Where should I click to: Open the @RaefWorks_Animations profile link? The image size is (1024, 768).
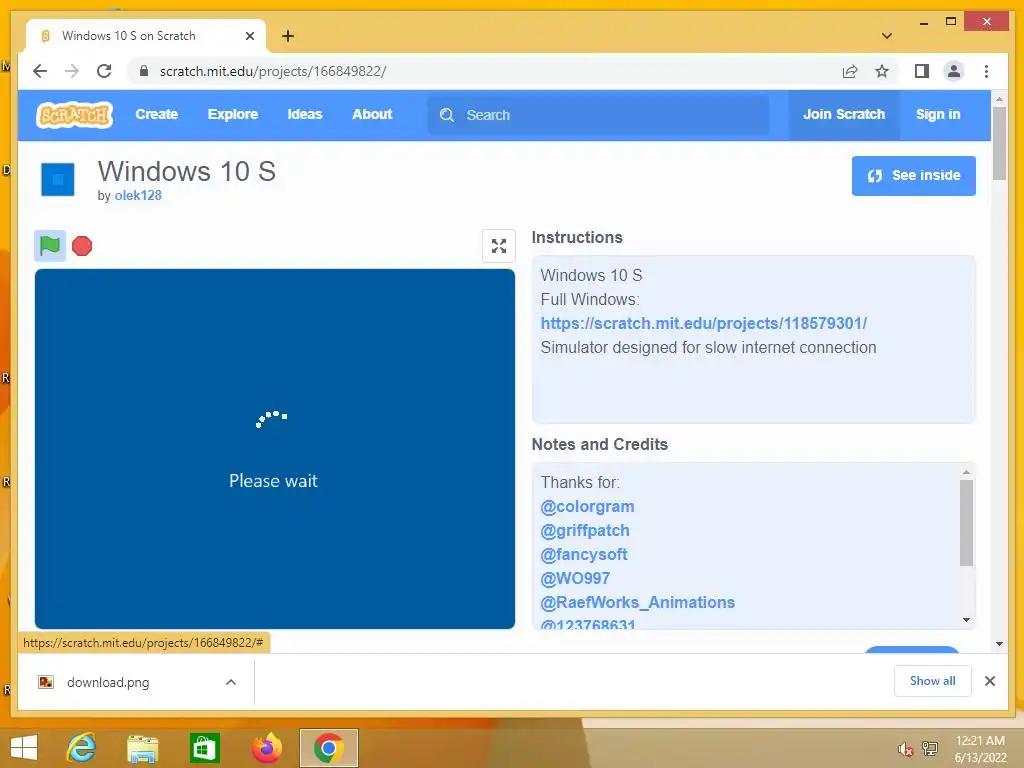(637, 602)
